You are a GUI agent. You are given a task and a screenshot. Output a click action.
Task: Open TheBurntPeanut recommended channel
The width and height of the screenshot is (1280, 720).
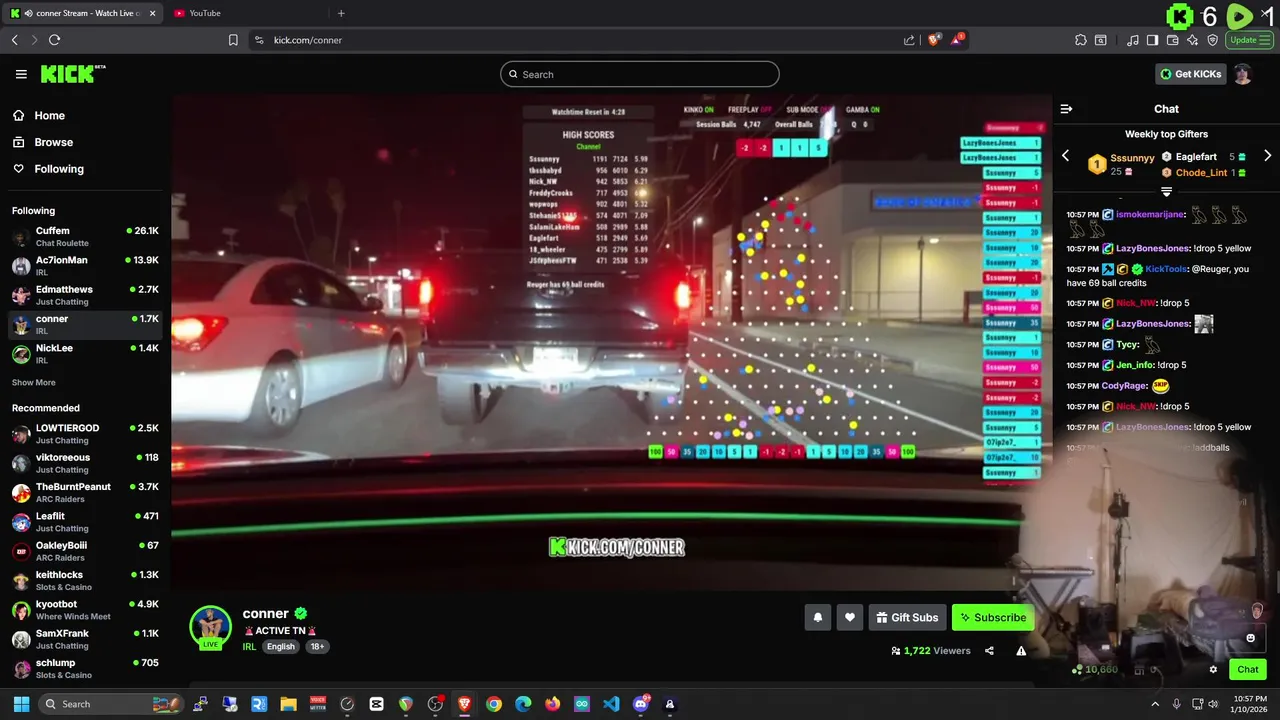coord(85,492)
